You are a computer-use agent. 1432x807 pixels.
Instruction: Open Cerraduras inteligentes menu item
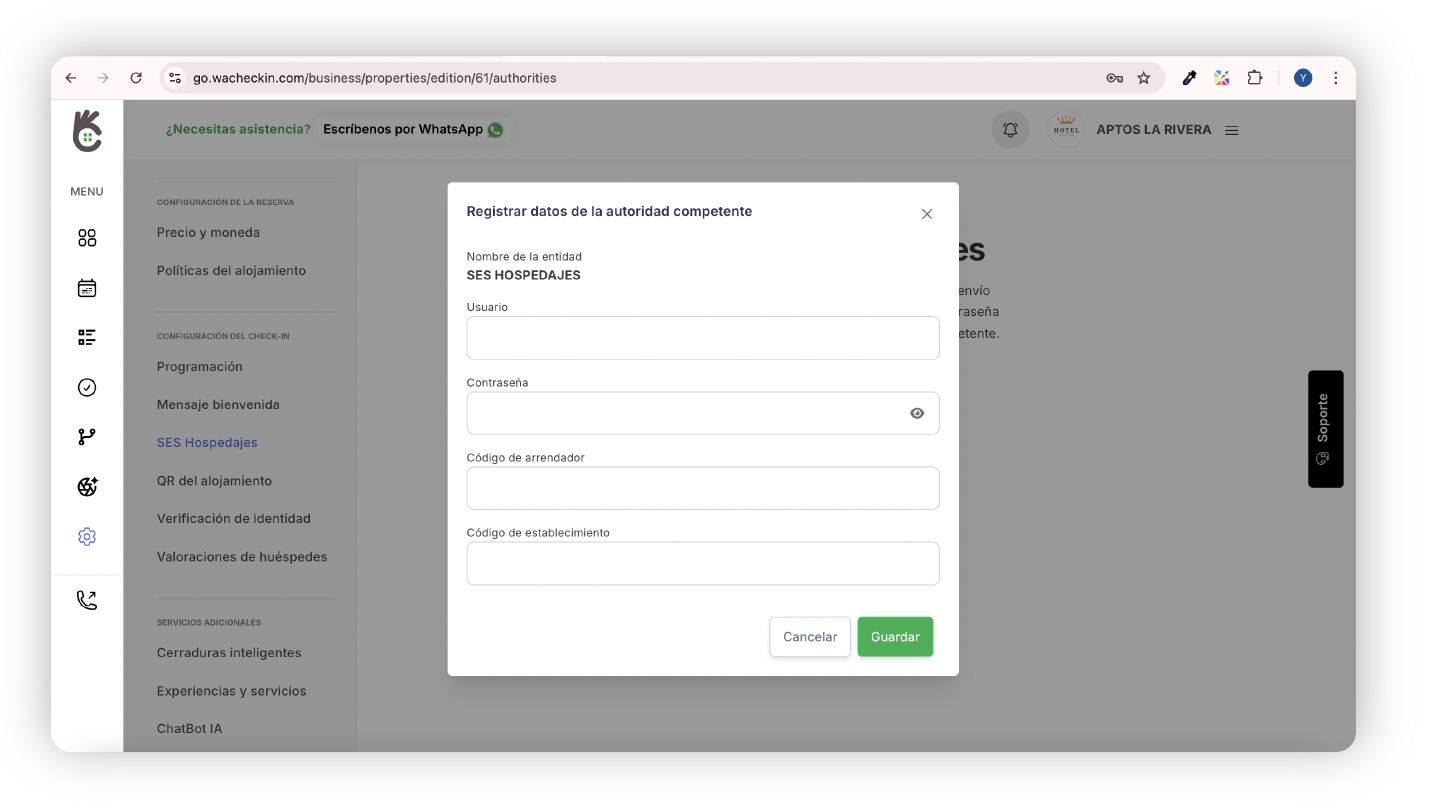click(x=229, y=653)
